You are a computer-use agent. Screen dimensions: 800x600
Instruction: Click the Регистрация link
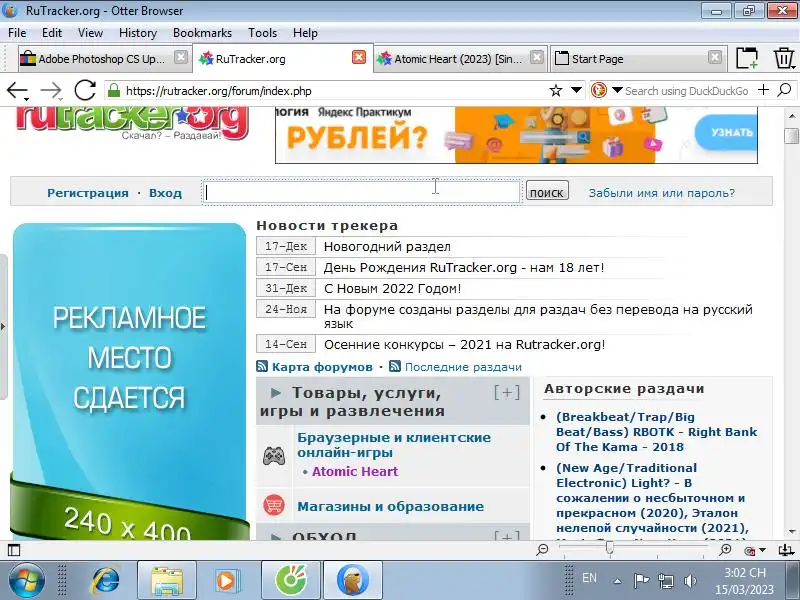(88, 193)
